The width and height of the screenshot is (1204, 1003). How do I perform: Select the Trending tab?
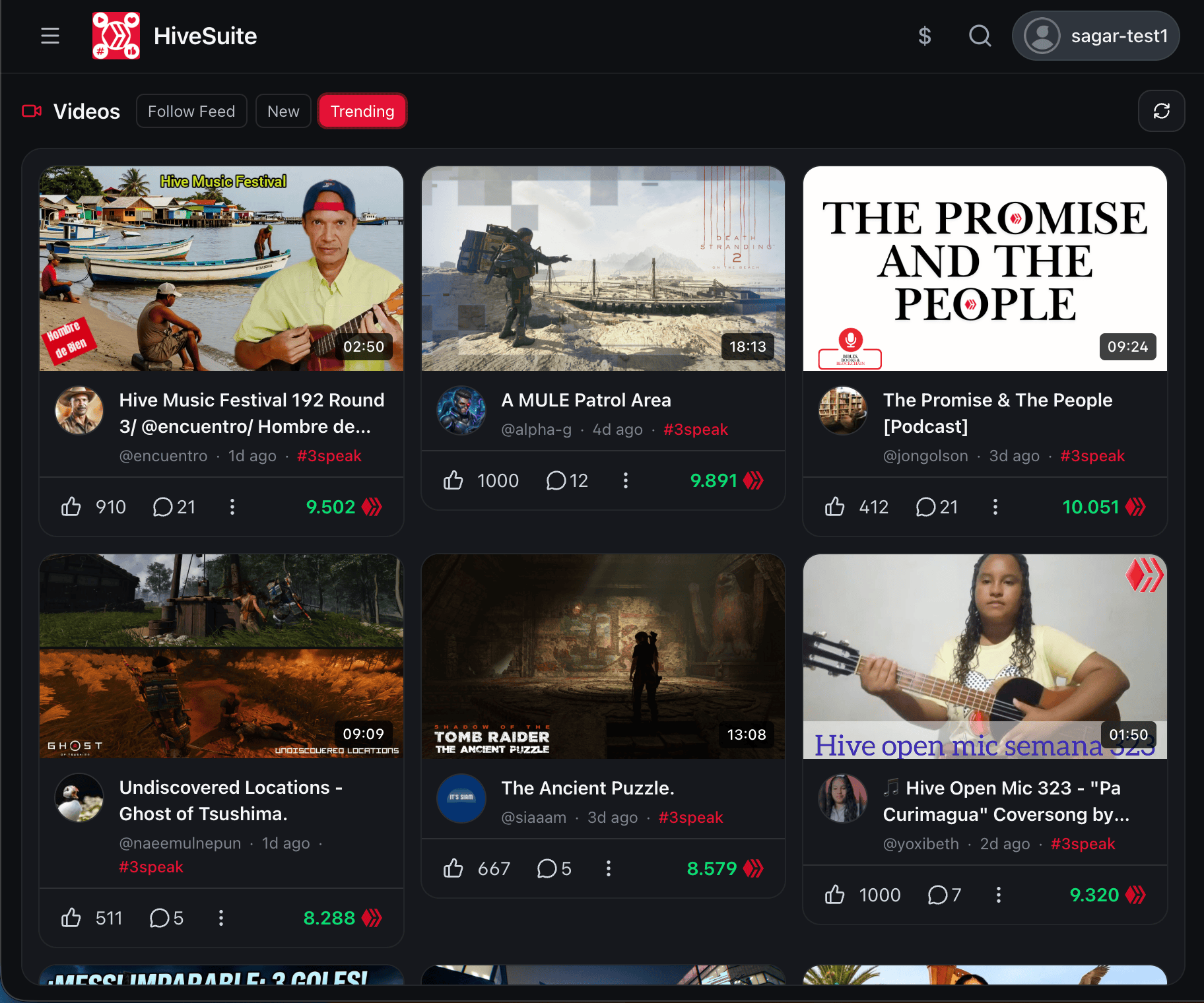(362, 111)
